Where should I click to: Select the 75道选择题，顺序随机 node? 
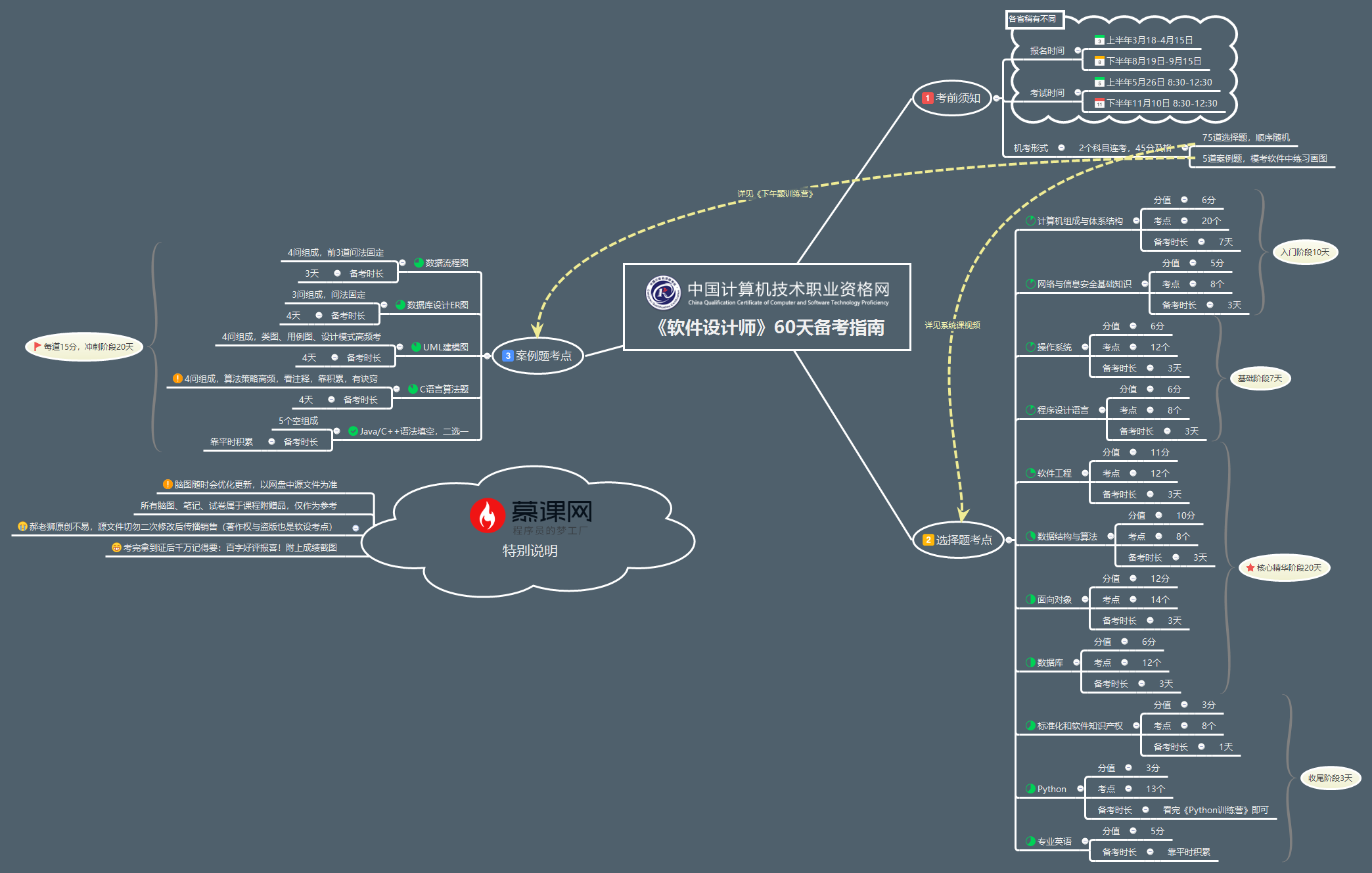(1246, 138)
